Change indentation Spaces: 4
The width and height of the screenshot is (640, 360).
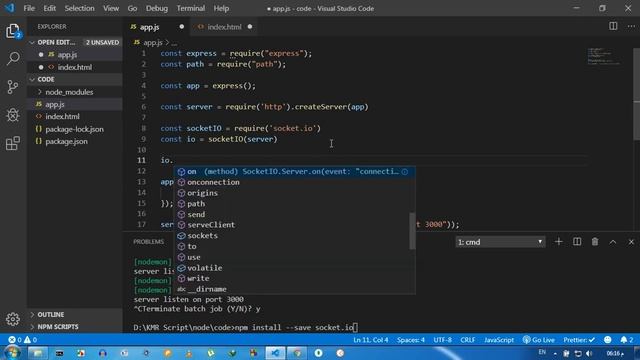tap(411, 340)
